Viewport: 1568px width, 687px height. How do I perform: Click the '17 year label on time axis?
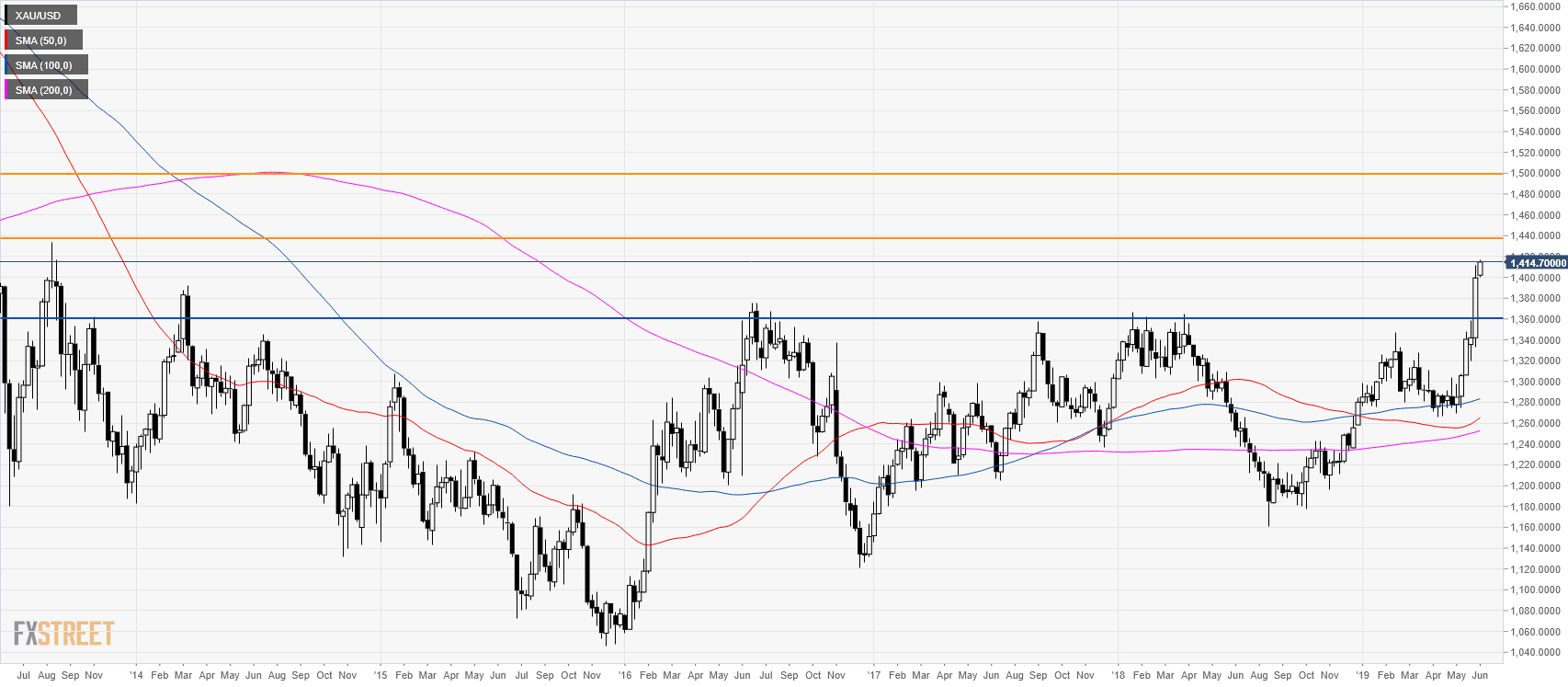[873, 675]
